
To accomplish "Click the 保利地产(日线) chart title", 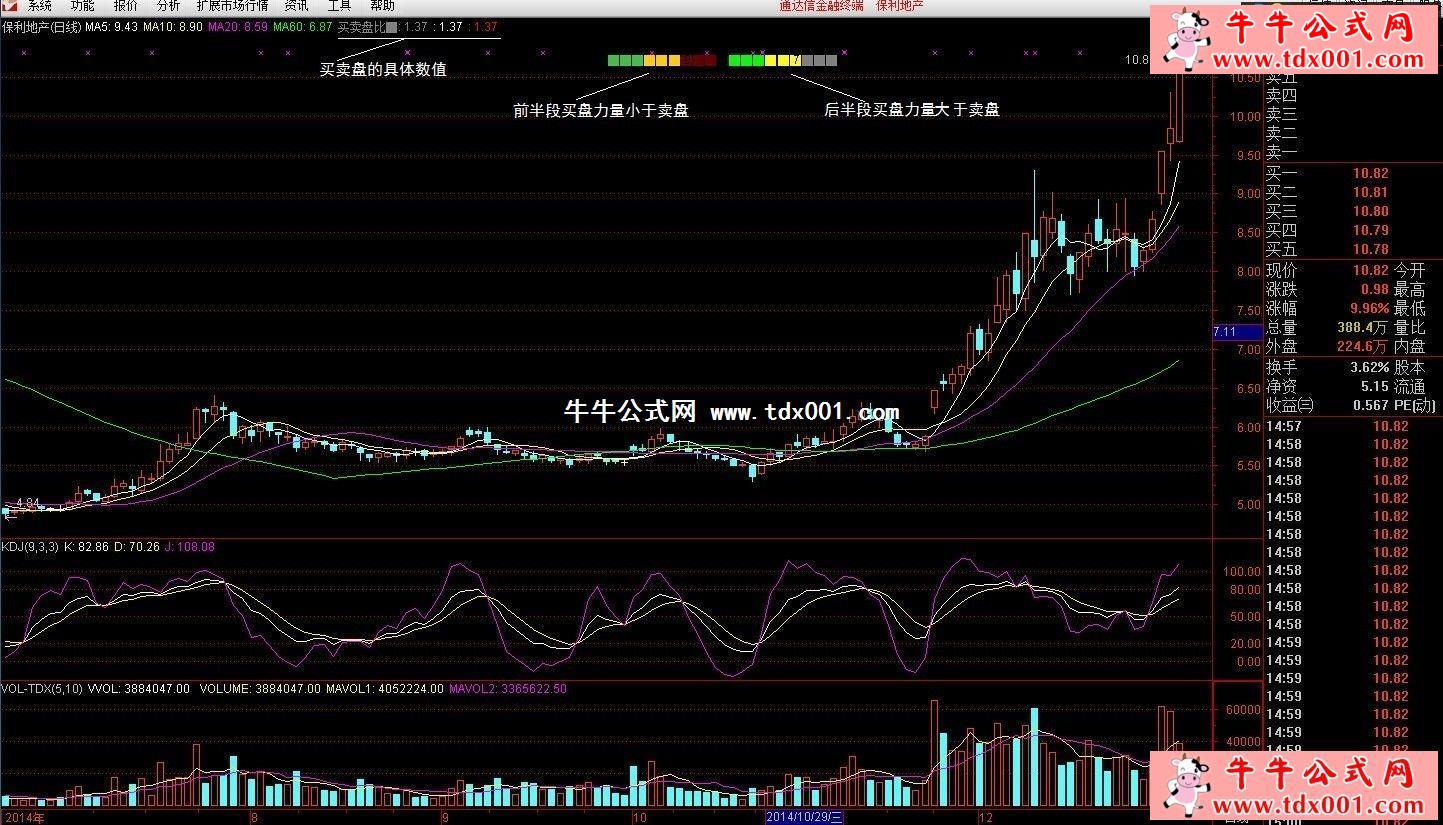I will 42,27.
